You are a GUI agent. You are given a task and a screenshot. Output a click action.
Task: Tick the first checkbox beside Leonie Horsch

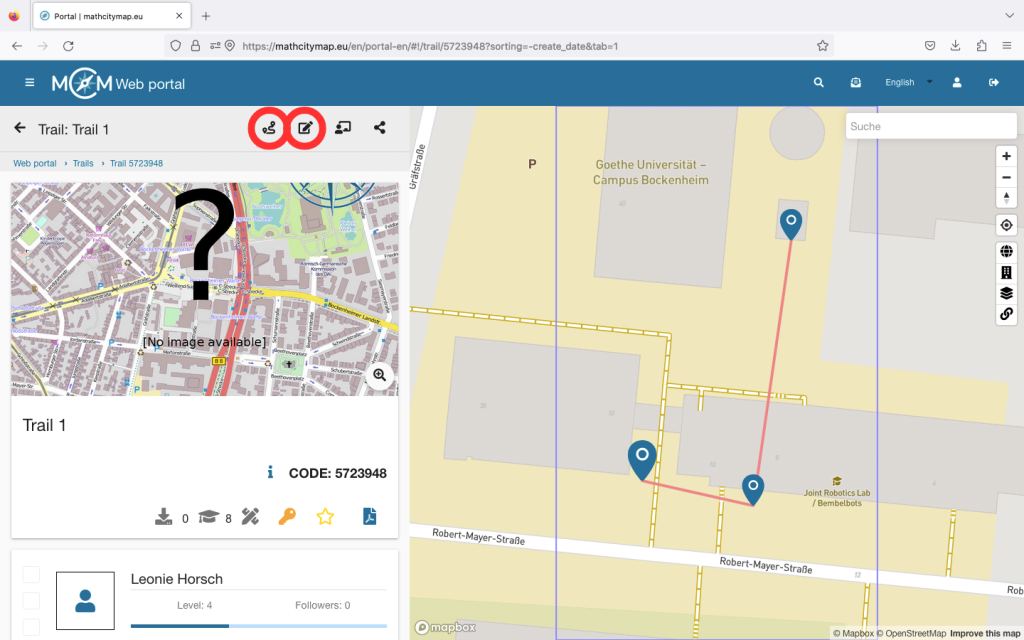32,574
